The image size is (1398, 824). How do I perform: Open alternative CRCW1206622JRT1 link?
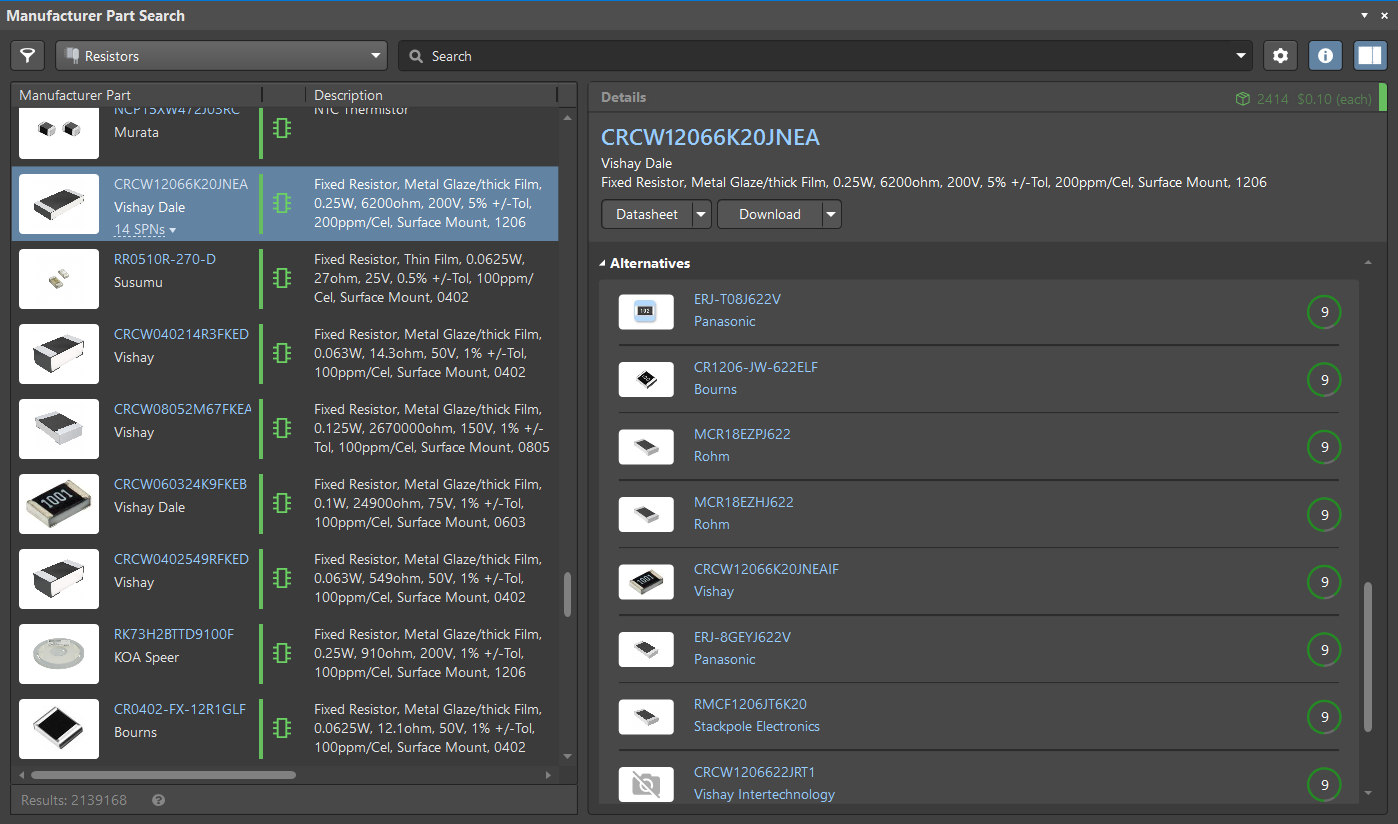[754, 772]
